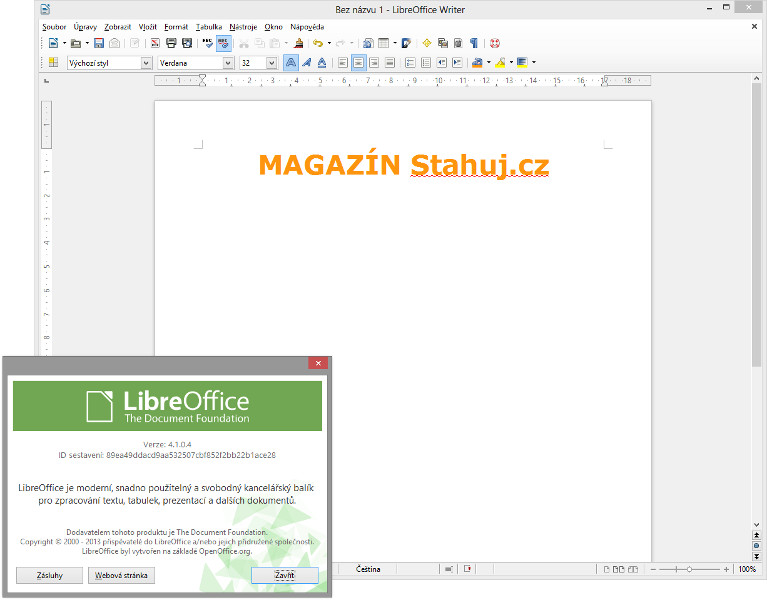Open the Font Color dropdown arrow
This screenshot has width=767, height=600.
pos(489,63)
